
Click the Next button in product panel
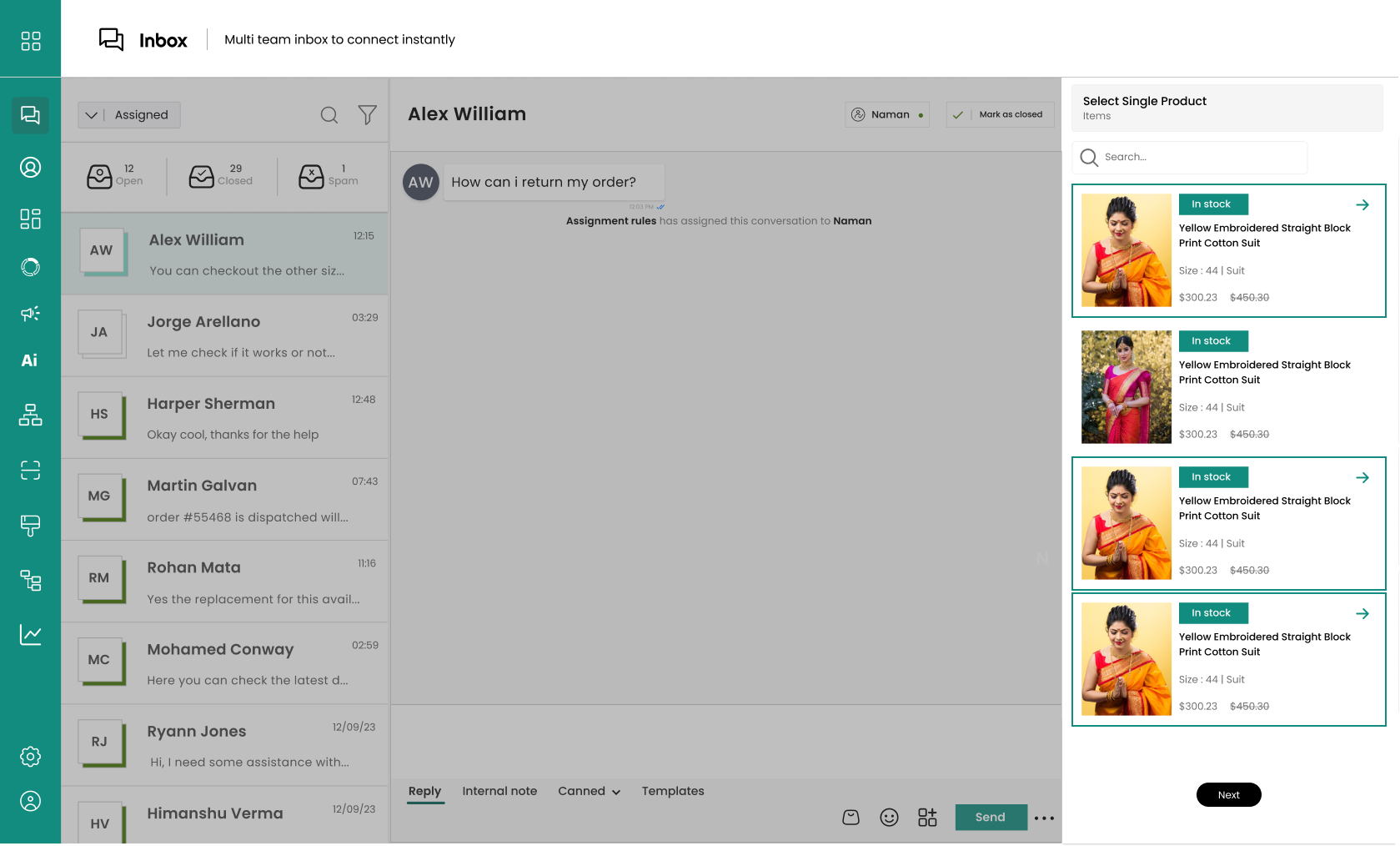click(x=1228, y=795)
